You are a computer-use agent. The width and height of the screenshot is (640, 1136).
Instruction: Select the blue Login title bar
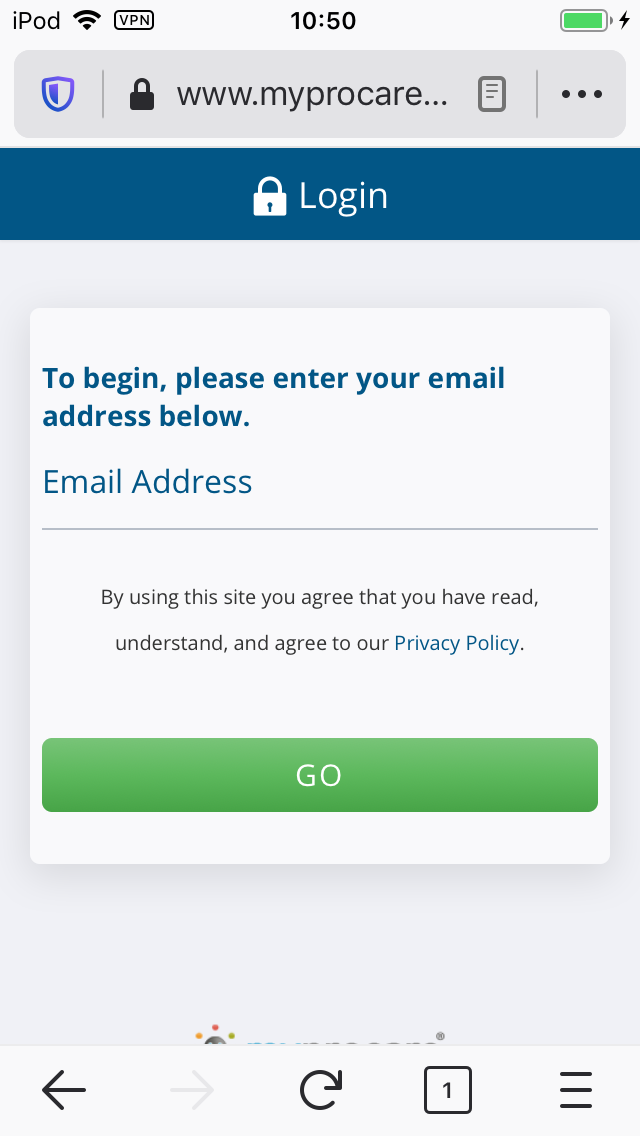coord(320,194)
